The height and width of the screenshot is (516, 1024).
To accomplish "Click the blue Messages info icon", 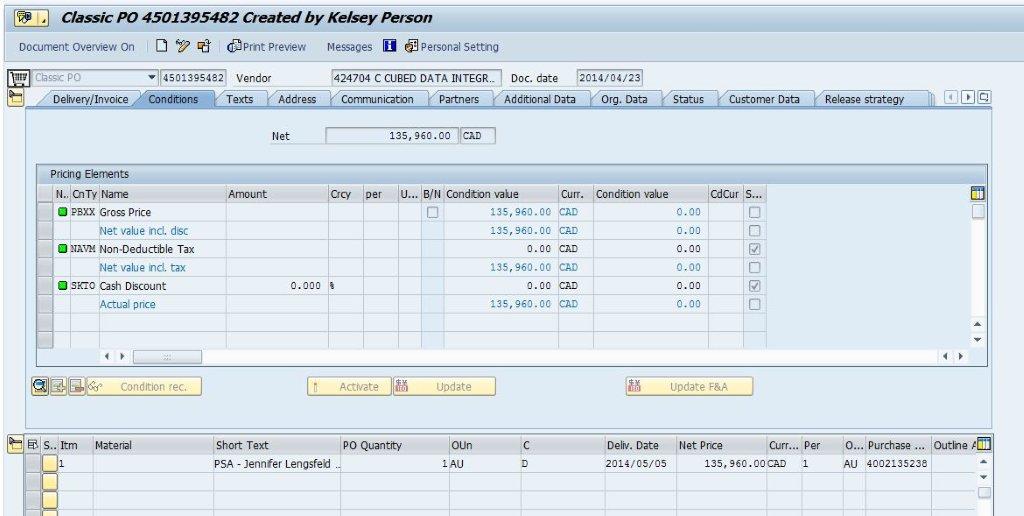I will [390, 46].
